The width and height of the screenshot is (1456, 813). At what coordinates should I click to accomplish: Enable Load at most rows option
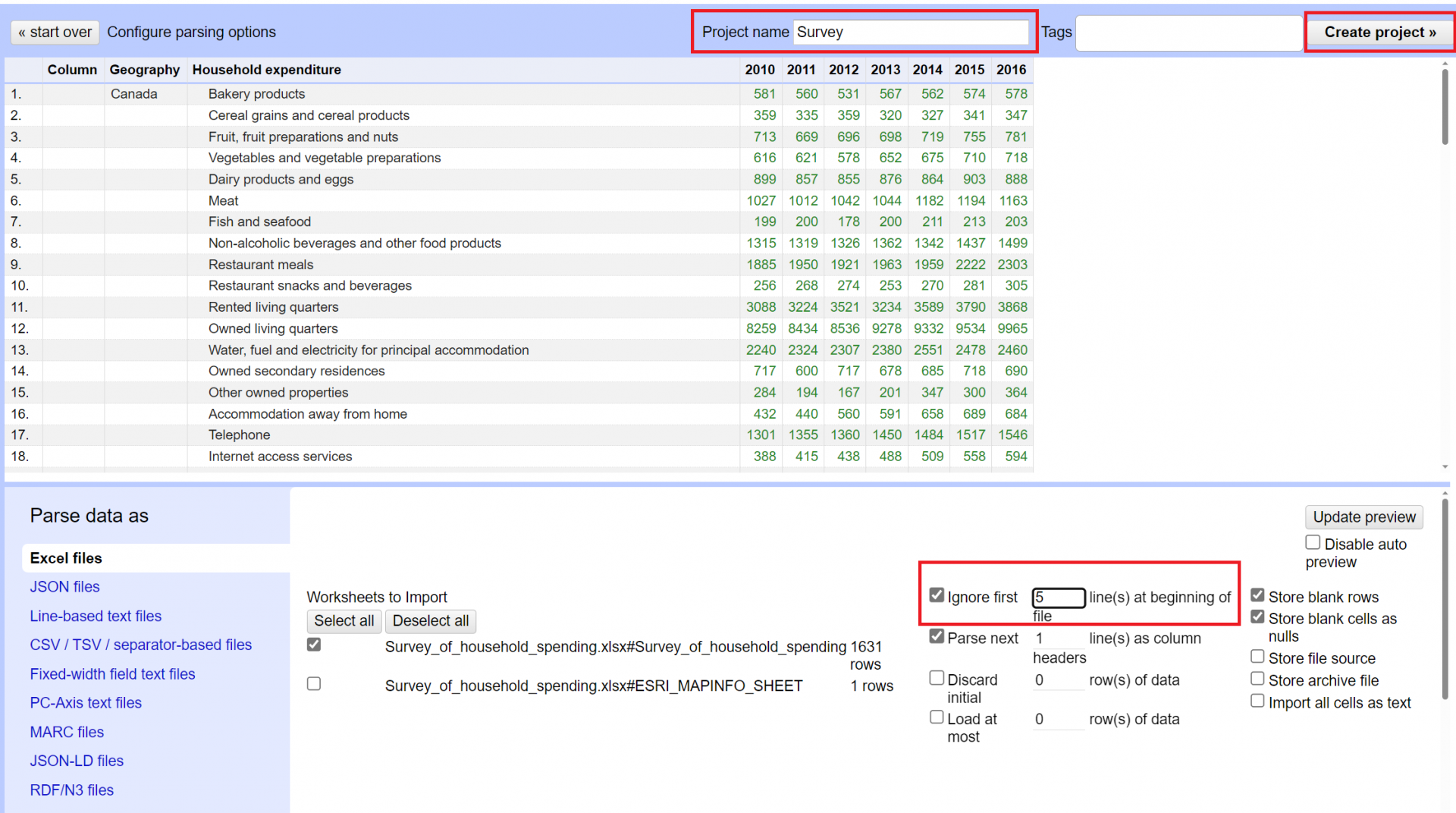(937, 717)
